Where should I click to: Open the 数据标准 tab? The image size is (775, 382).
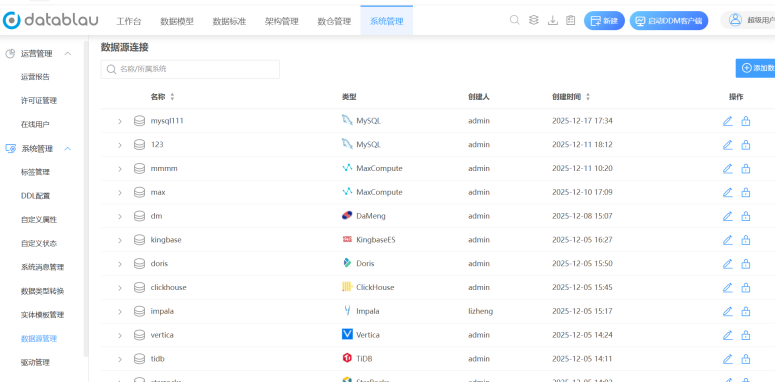(x=229, y=21)
